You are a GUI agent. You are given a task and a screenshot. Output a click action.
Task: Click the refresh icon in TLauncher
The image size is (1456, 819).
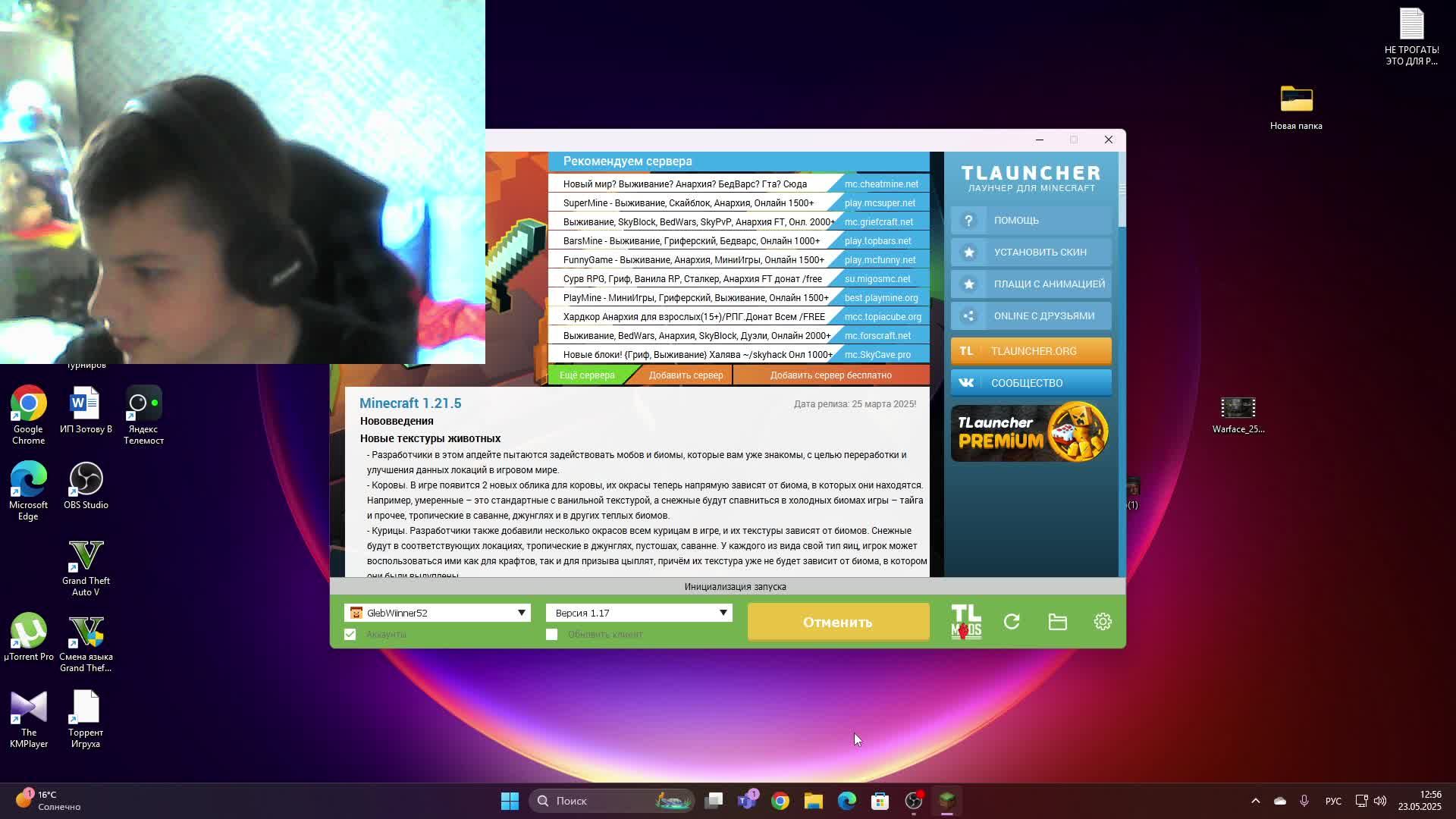(x=1012, y=622)
